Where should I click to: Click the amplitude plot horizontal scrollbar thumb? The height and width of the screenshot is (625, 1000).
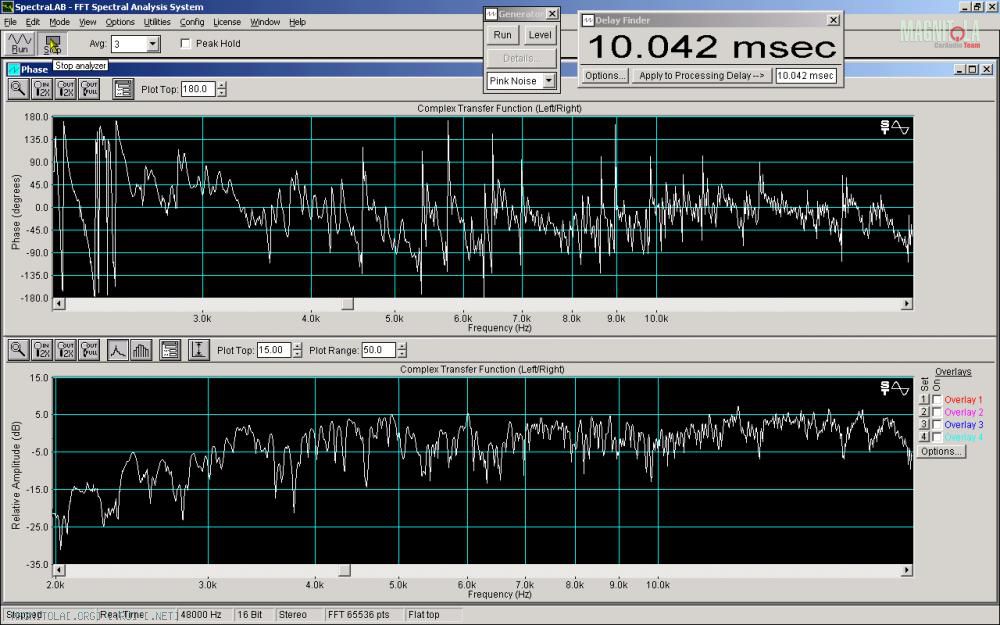pos(344,570)
